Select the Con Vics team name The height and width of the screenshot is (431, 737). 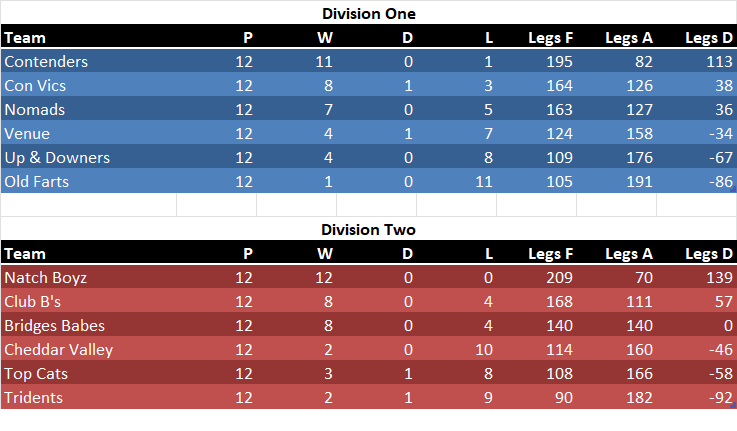[36, 86]
